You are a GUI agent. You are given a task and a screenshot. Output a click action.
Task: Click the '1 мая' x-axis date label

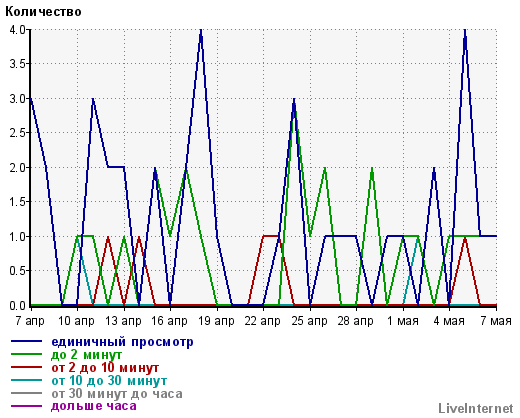(x=402, y=321)
